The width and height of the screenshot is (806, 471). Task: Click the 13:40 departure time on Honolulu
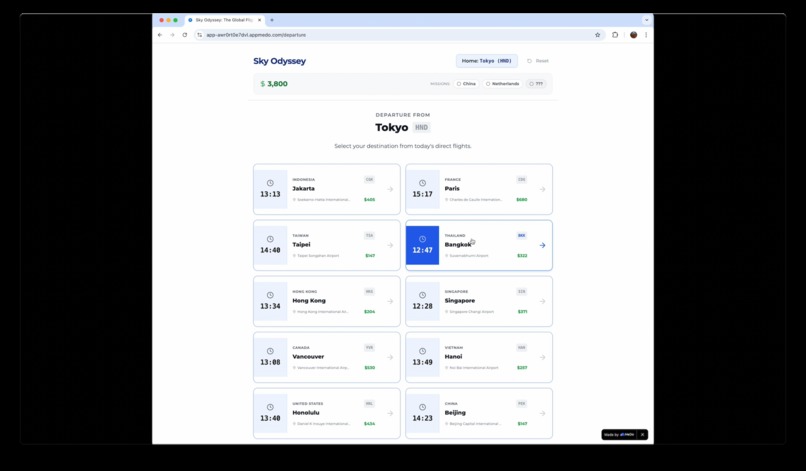tap(270, 419)
